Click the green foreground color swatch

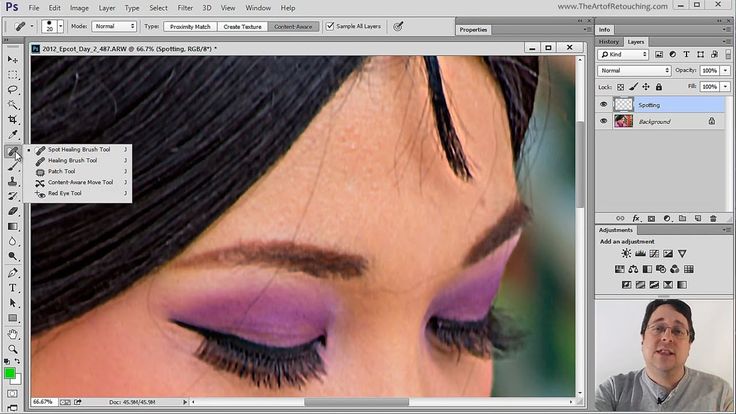(x=9, y=373)
